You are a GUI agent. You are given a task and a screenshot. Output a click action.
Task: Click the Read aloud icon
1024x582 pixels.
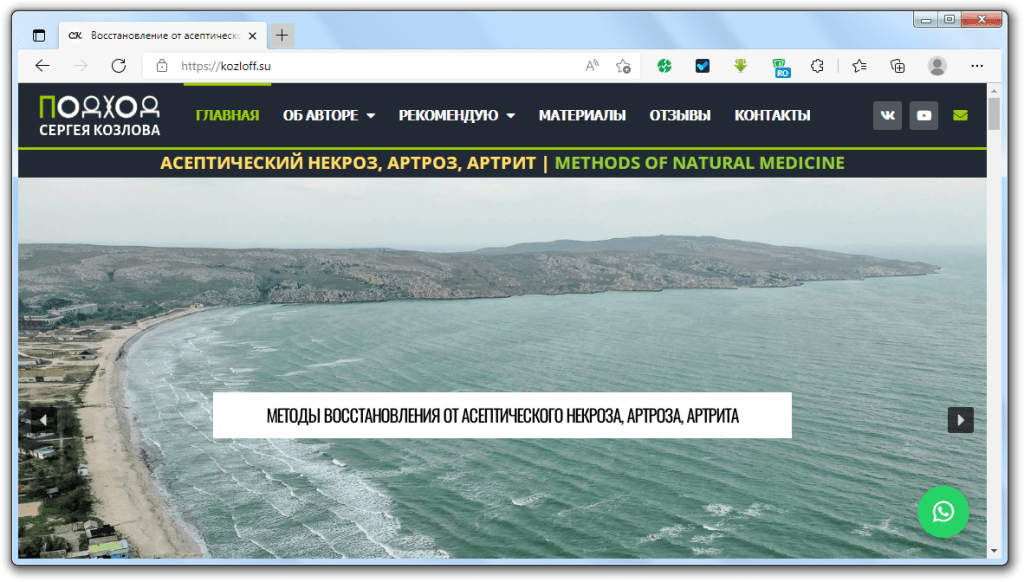click(x=592, y=66)
